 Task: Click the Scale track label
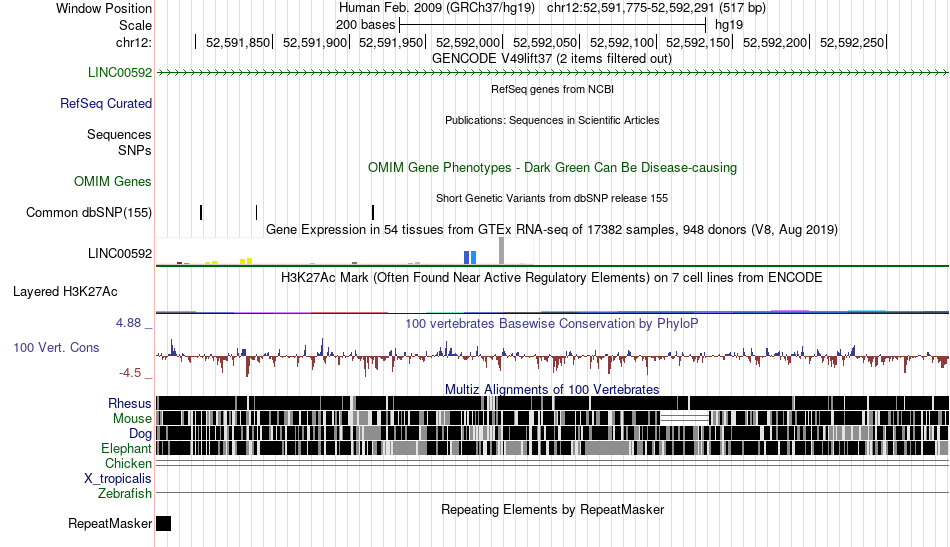pos(135,25)
